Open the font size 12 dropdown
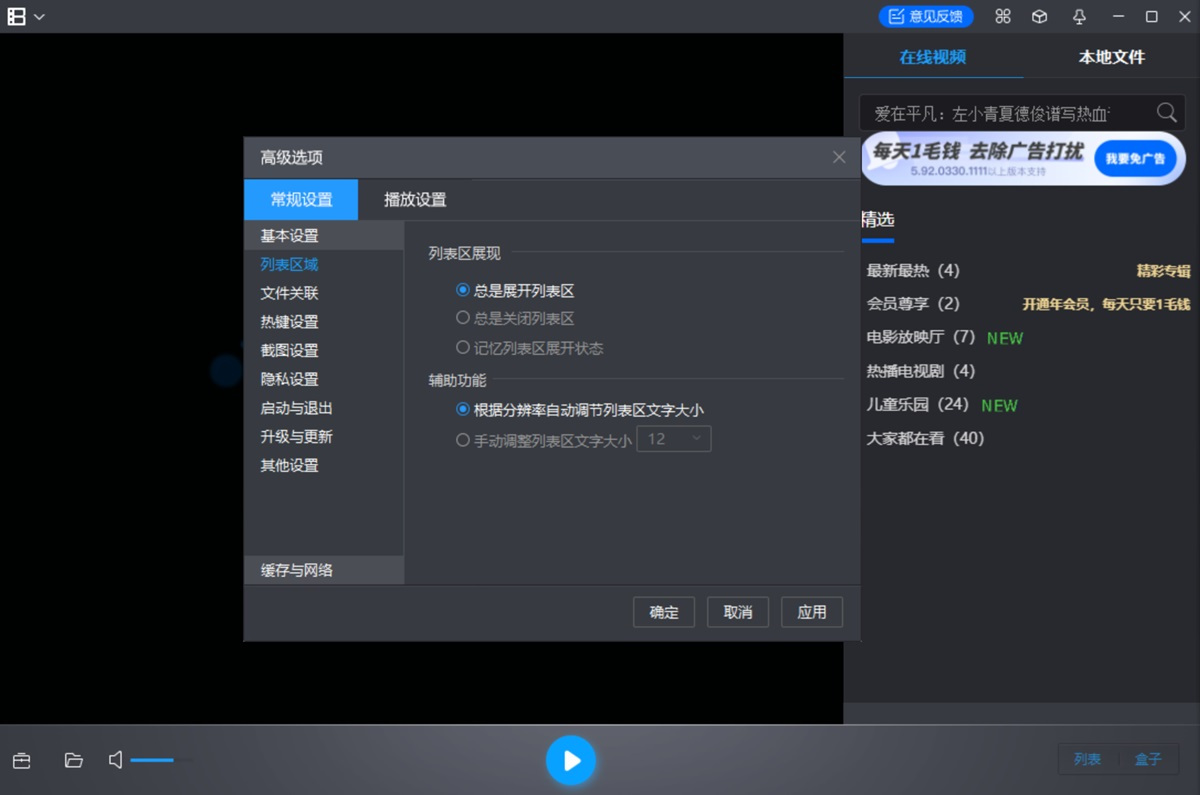 click(674, 438)
